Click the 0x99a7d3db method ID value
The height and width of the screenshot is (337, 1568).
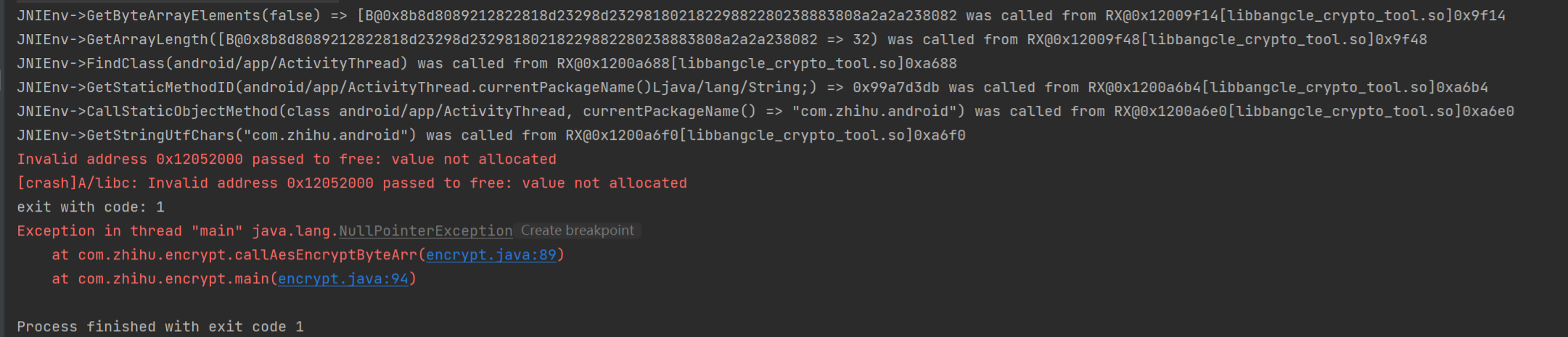(895, 88)
